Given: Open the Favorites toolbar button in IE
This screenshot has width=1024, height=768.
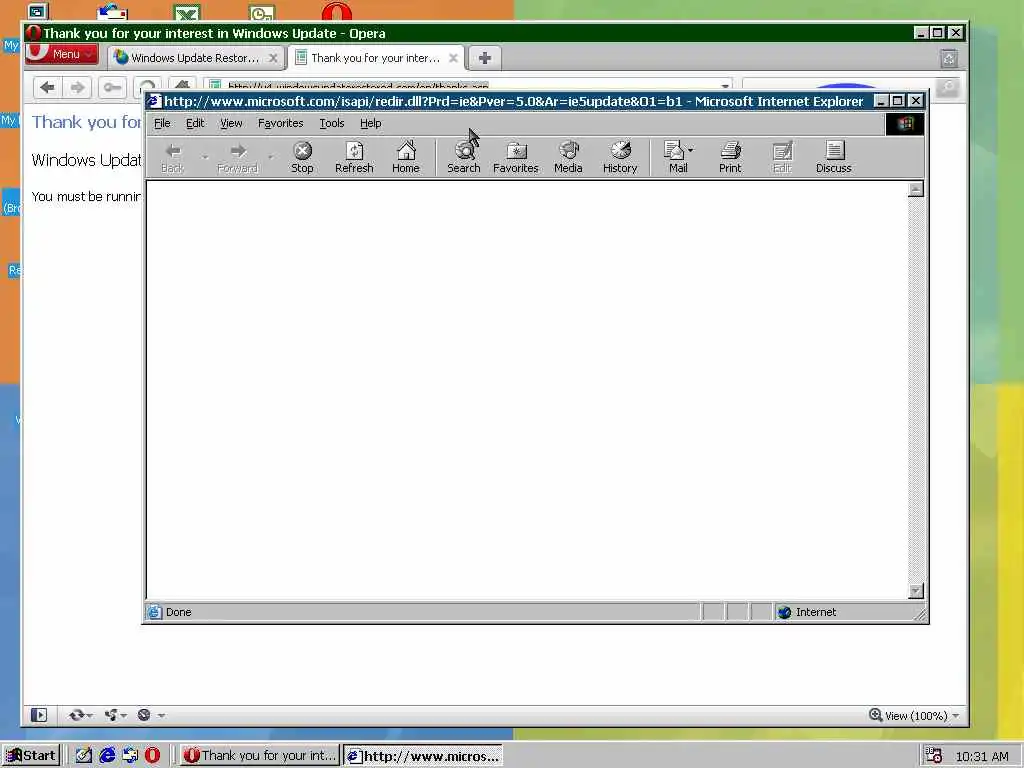Looking at the screenshot, I should 515,157.
